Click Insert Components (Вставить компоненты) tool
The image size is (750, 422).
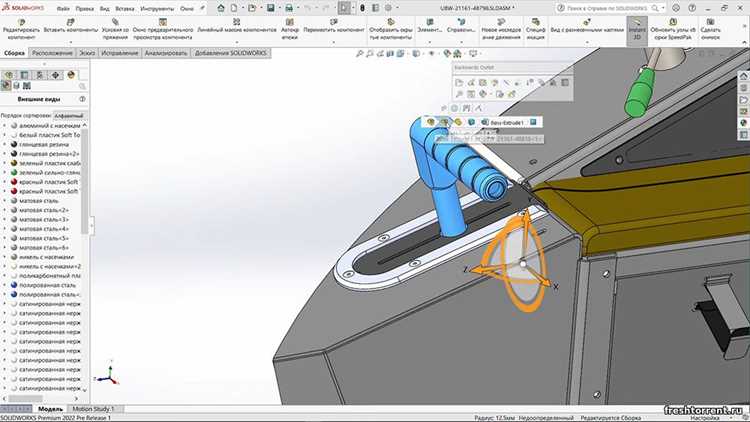(x=71, y=26)
